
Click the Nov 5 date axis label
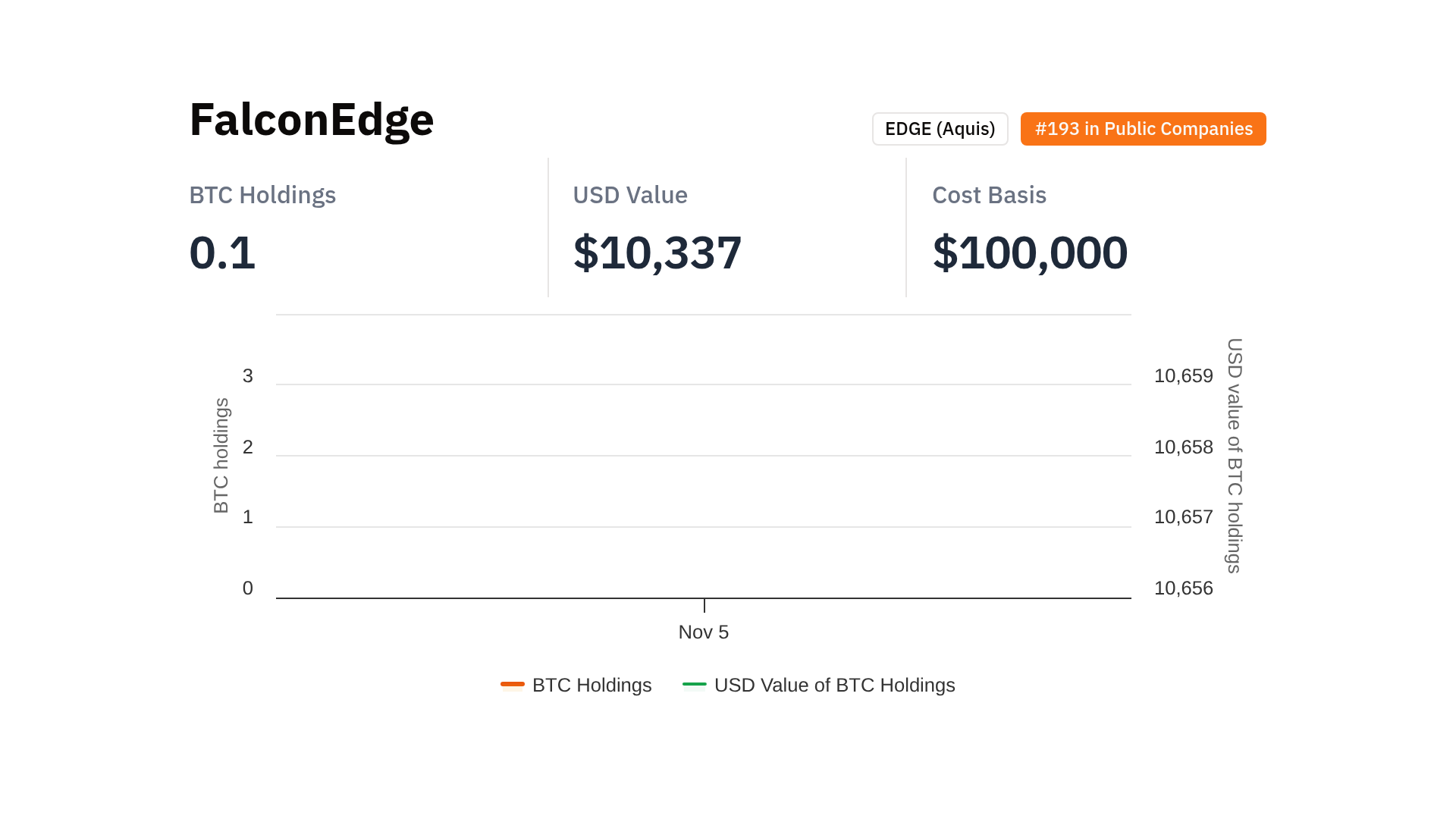coord(703,632)
